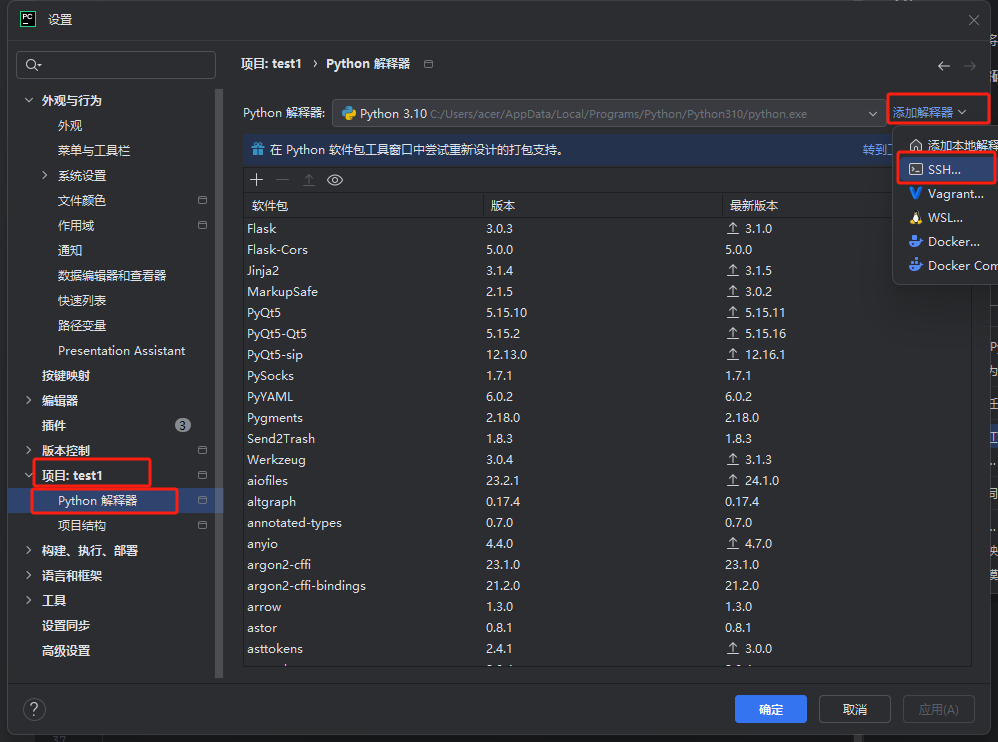The height and width of the screenshot is (742, 998).
Task: Select 添加本地解释器 from the menu
Action: click(x=948, y=145)
